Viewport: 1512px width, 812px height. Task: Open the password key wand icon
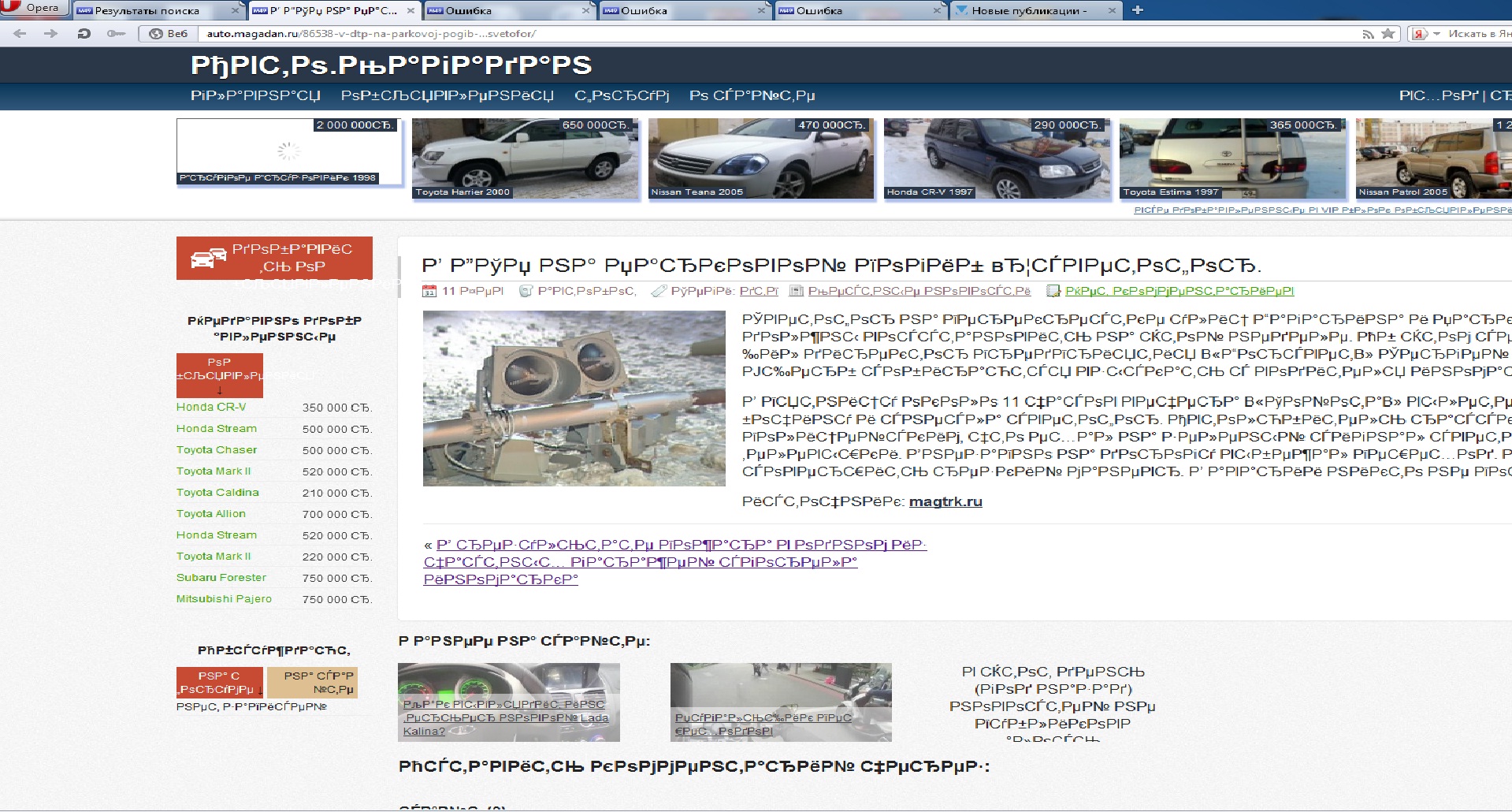click(116, 34)
